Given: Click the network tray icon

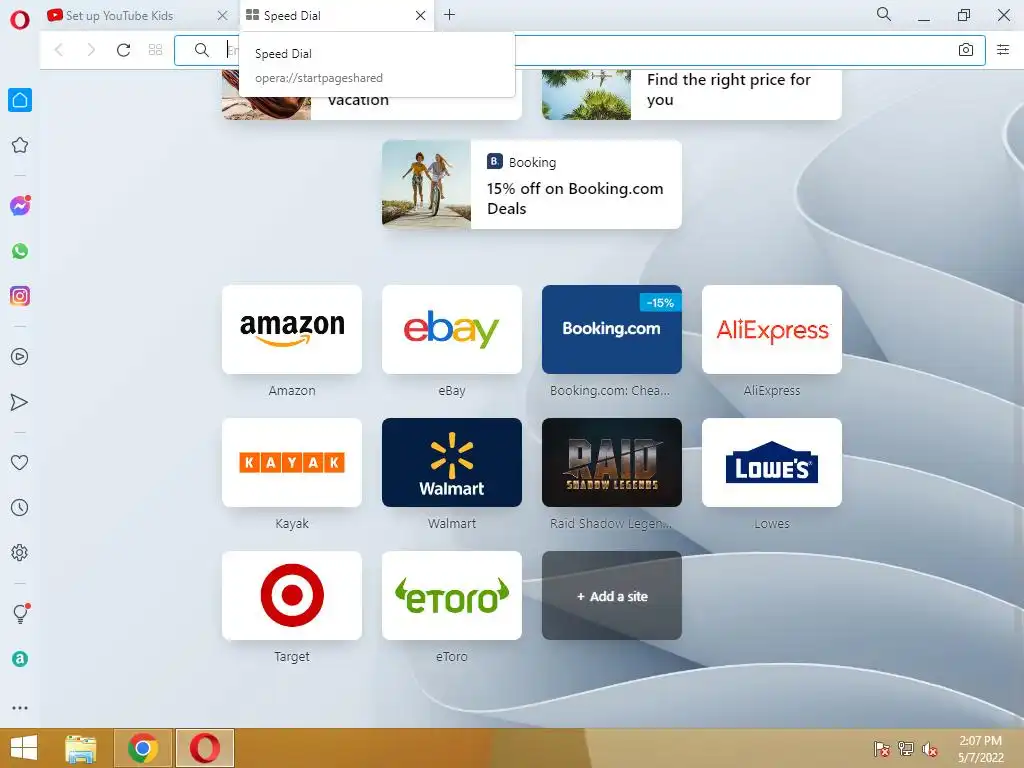Looking at the screenshot, I should [906, 749].
